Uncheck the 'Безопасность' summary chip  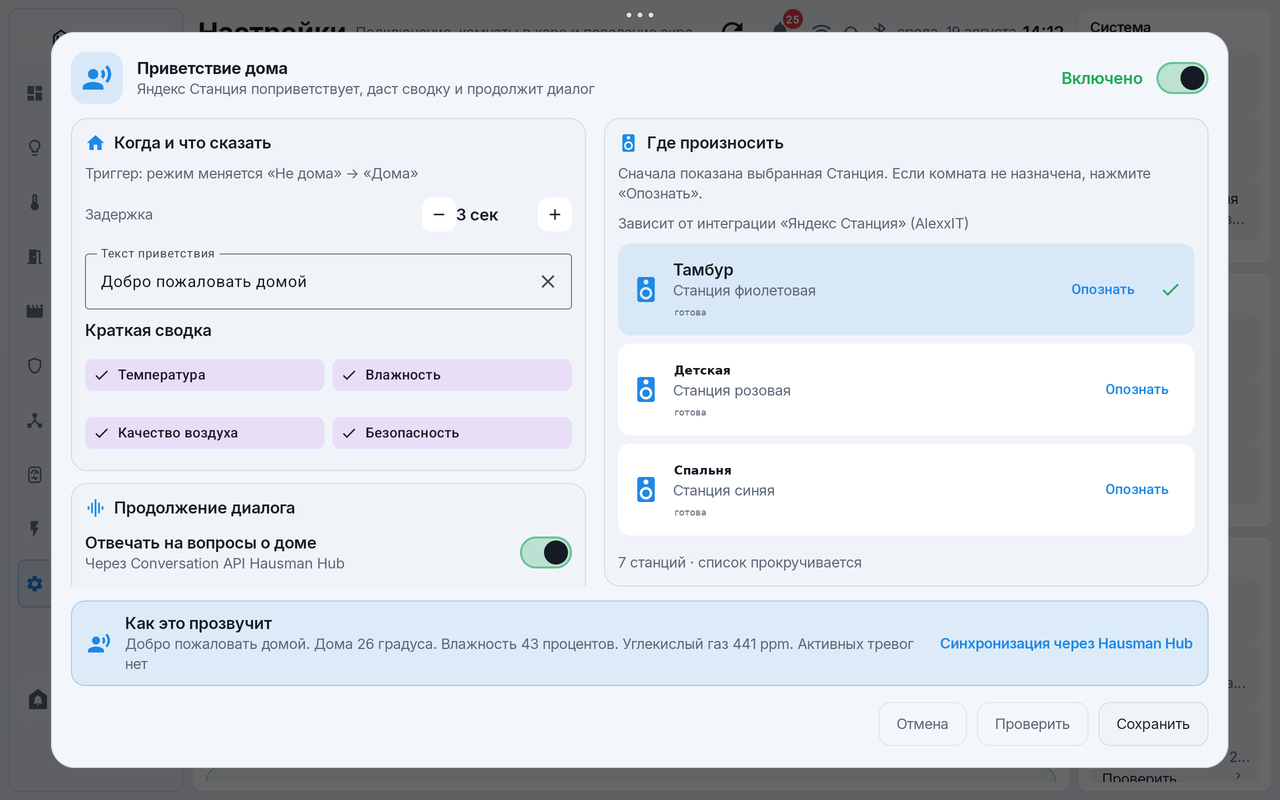point(452,433)
